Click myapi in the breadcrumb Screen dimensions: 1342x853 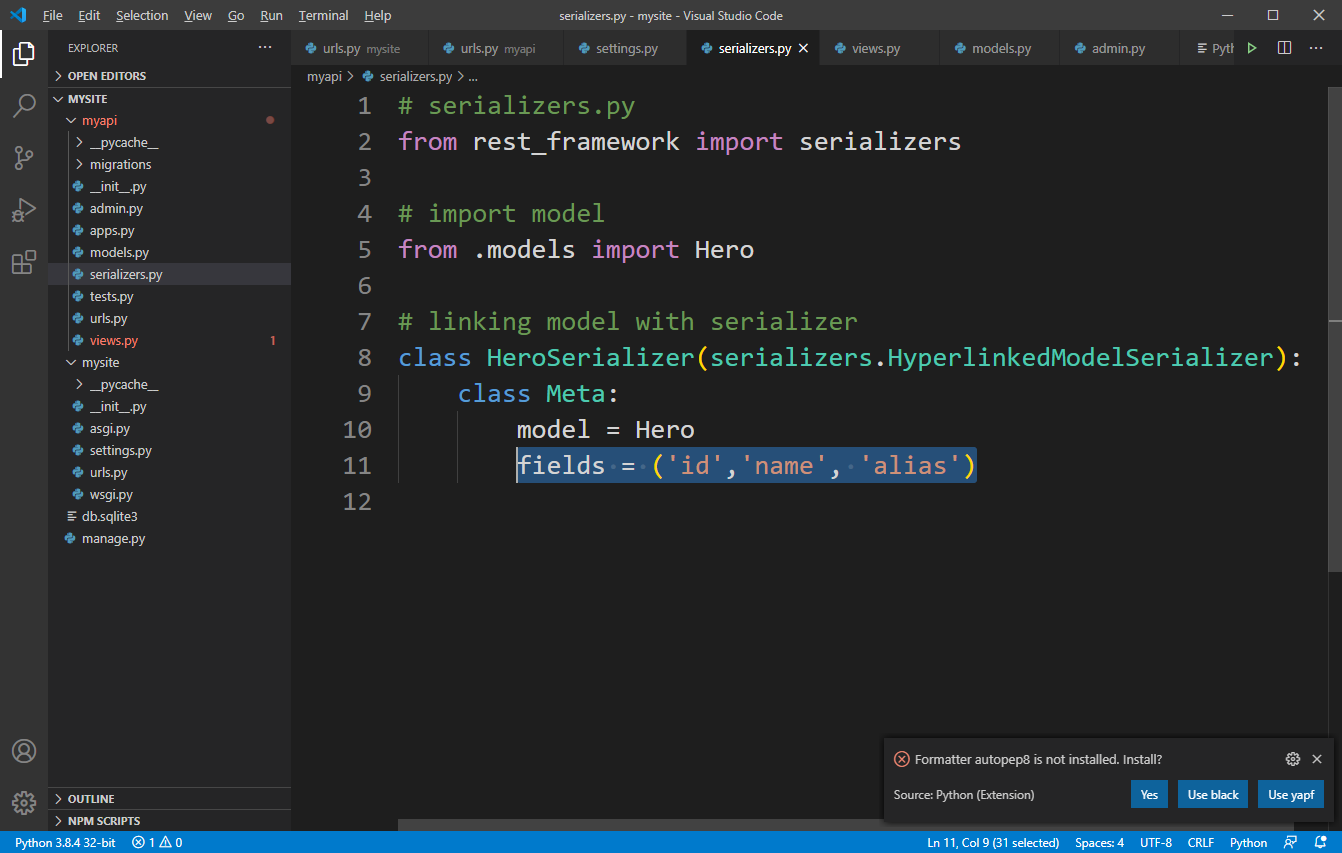[x=324, y=76]
